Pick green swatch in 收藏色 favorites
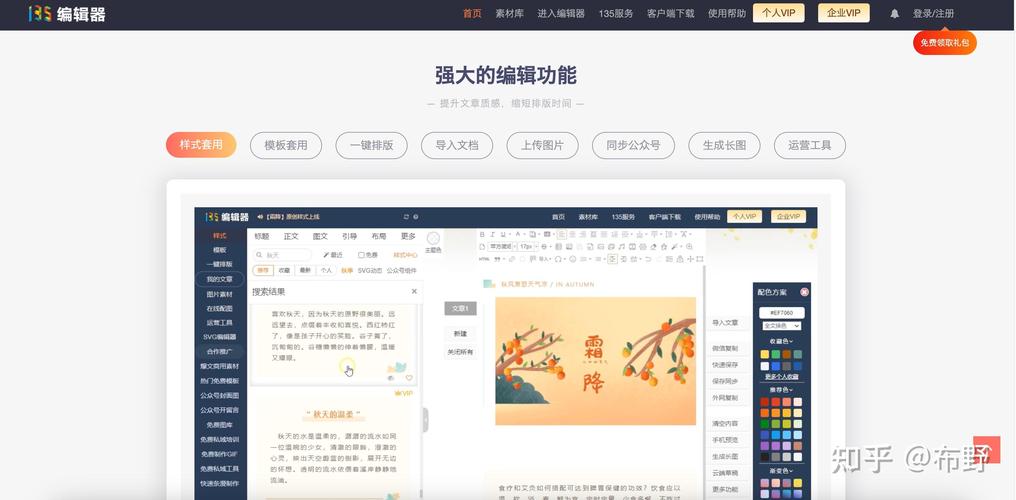 coord(776,354)
